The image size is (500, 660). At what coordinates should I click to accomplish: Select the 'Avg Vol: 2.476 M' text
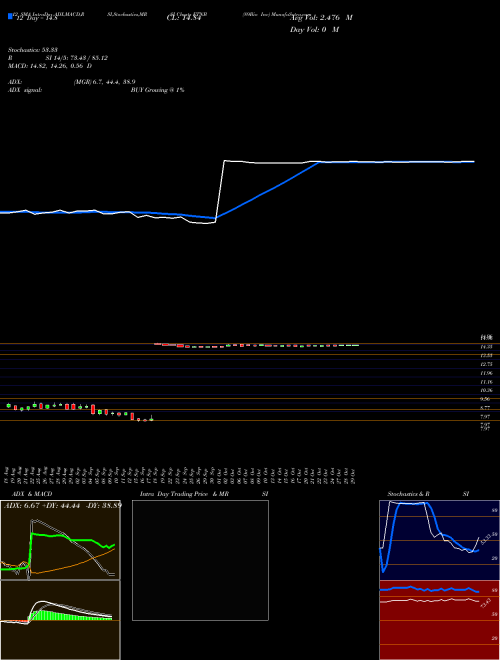pyautogui.click(x=321, y=18)
